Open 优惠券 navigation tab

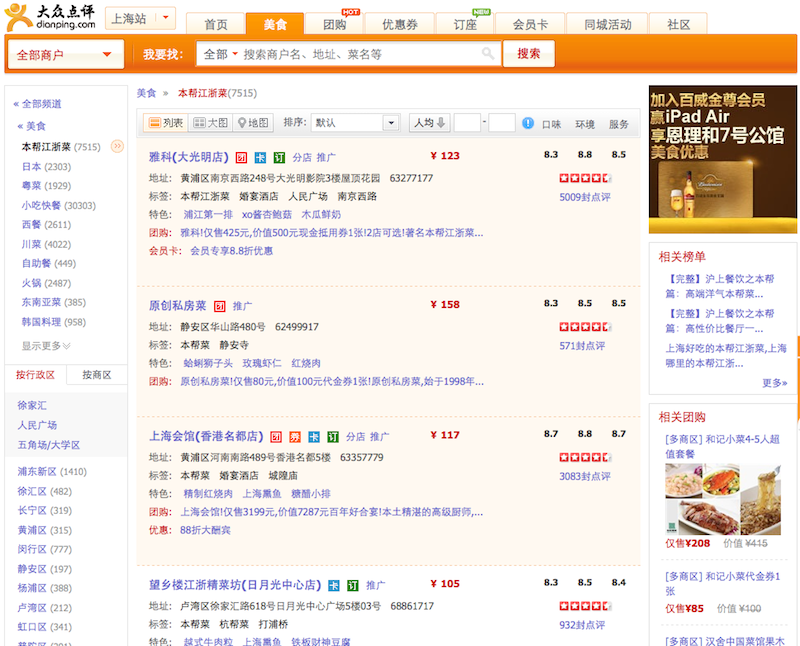tap(400, 24)
